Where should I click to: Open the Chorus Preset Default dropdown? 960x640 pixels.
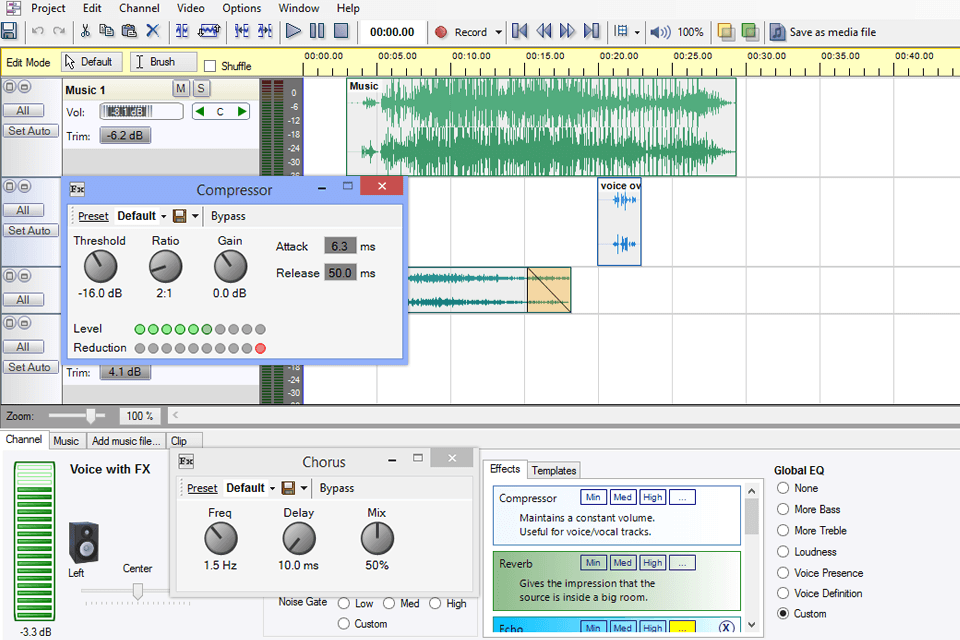coord(250,488)
